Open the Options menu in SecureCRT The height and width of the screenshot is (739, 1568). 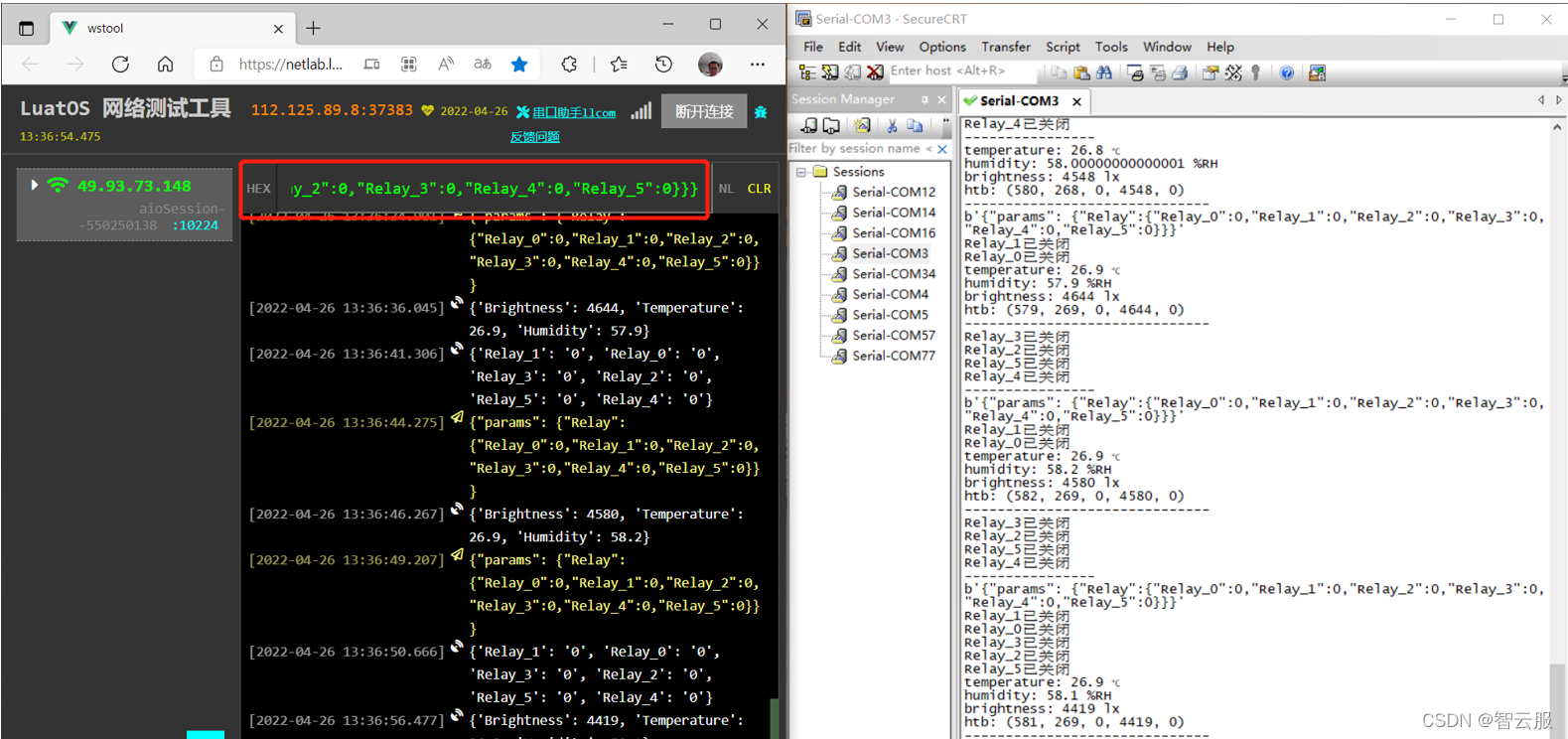942,47
